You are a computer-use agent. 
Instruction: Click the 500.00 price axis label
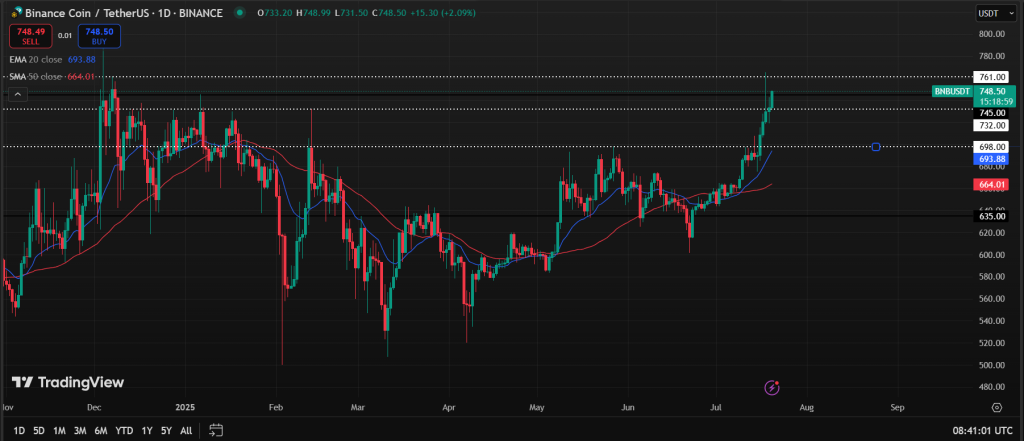click(991, 365)
